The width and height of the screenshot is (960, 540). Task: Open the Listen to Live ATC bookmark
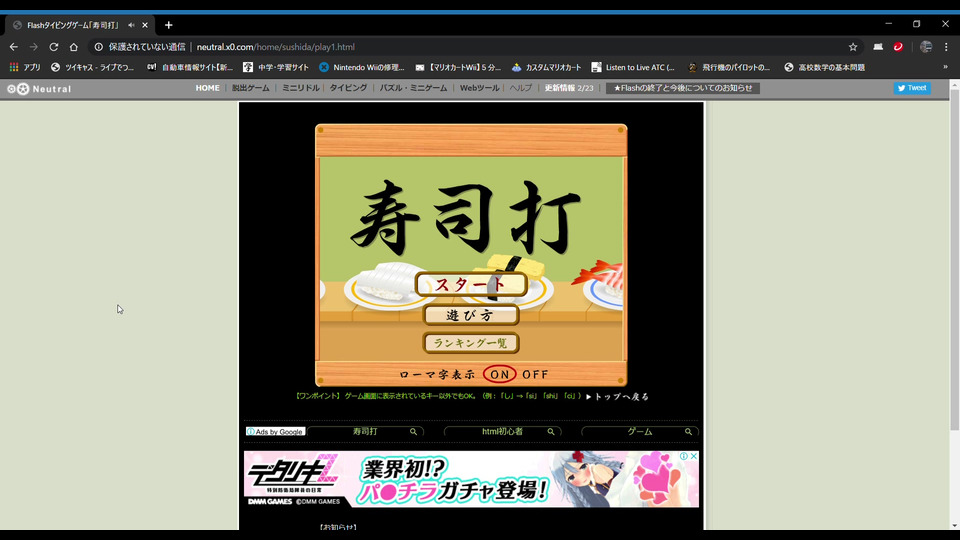[x=633, y=67]
